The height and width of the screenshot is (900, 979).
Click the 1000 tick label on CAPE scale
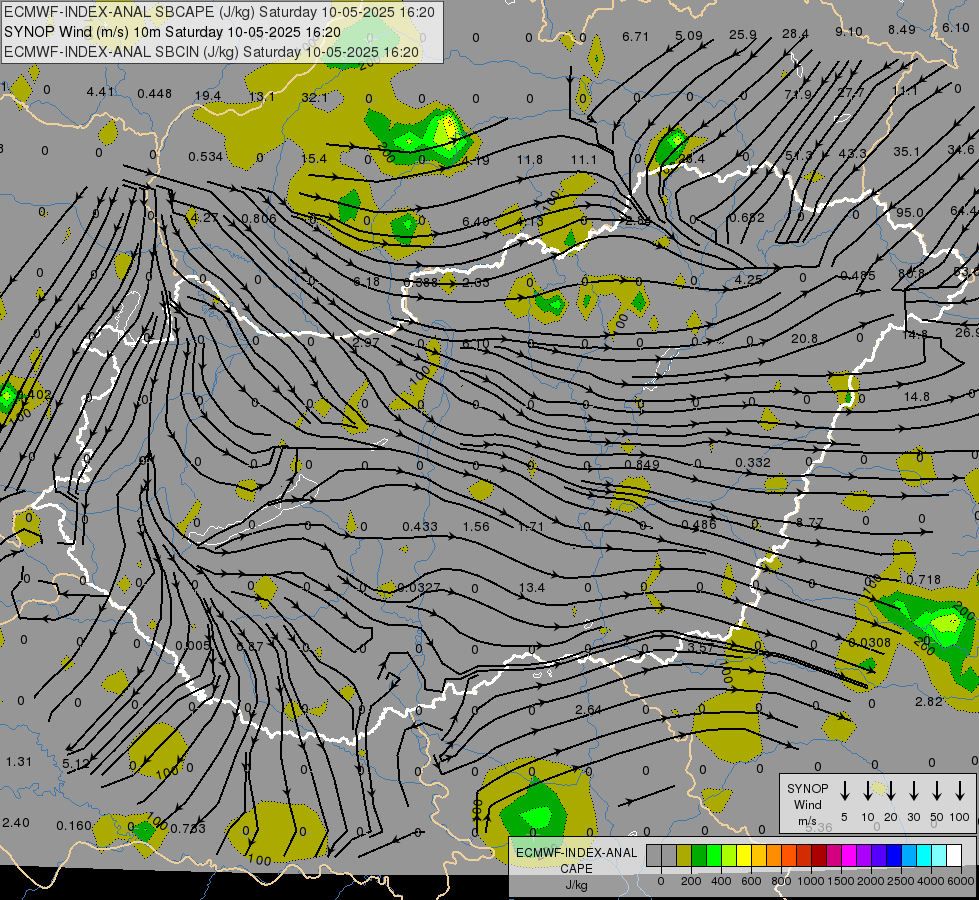tap(810, 881)
